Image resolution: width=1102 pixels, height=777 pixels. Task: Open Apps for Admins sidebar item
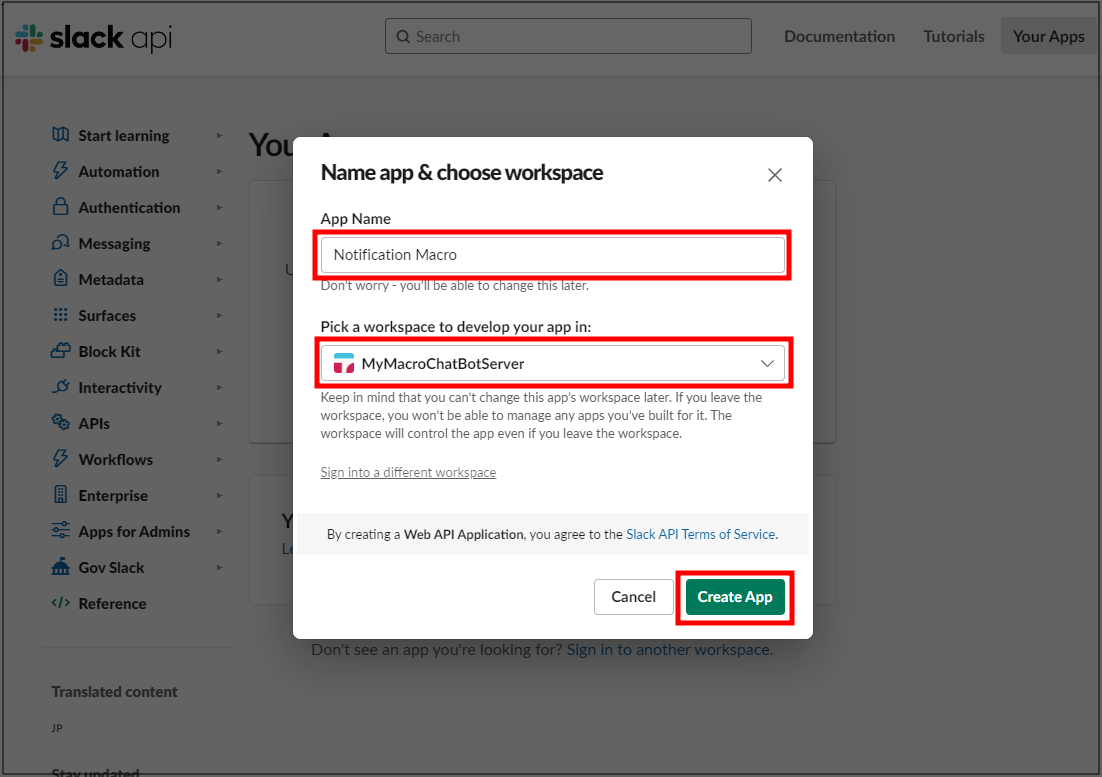pos(134,532)
